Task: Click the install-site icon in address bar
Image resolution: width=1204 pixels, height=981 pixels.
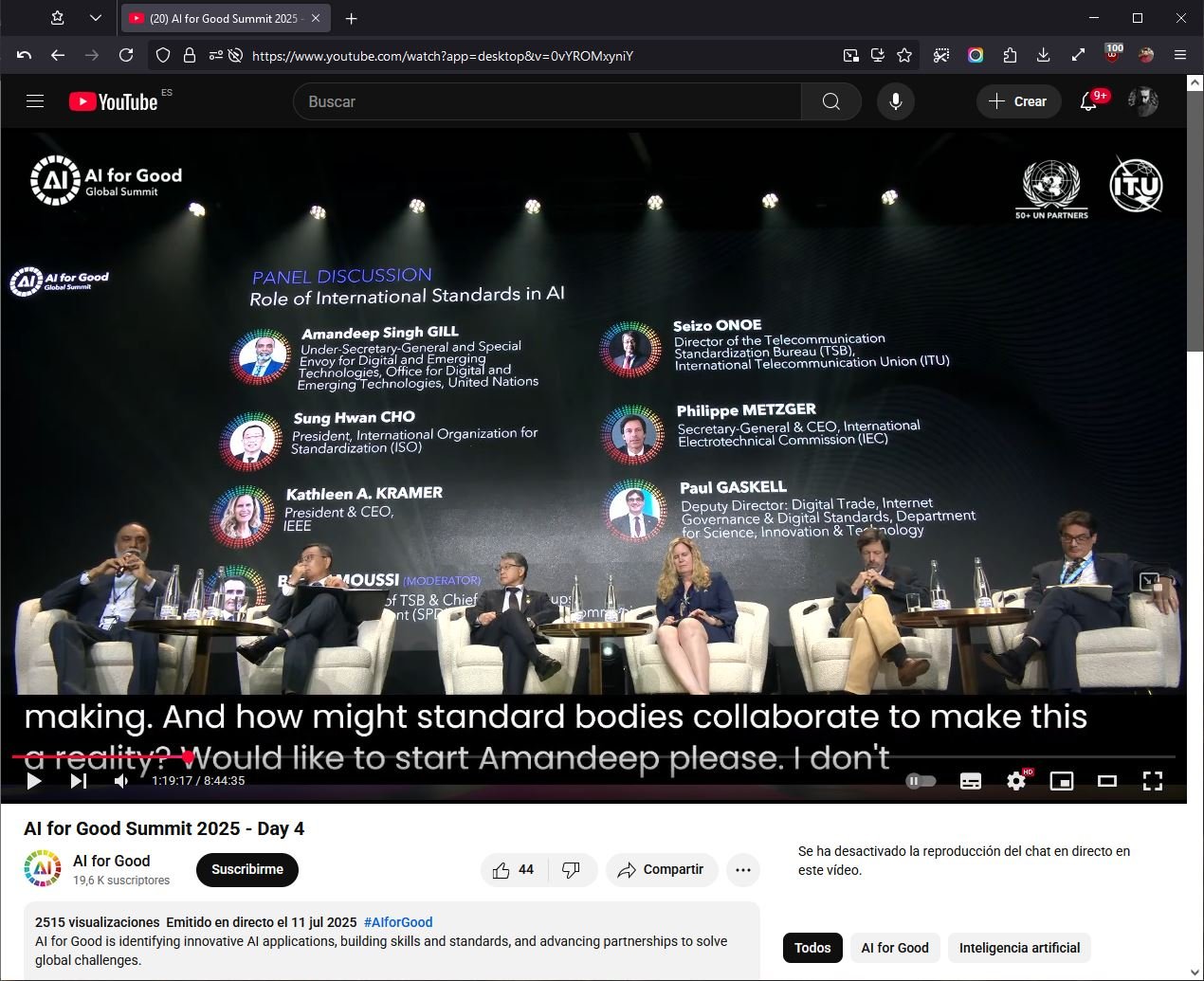Action: click(878, 55)
